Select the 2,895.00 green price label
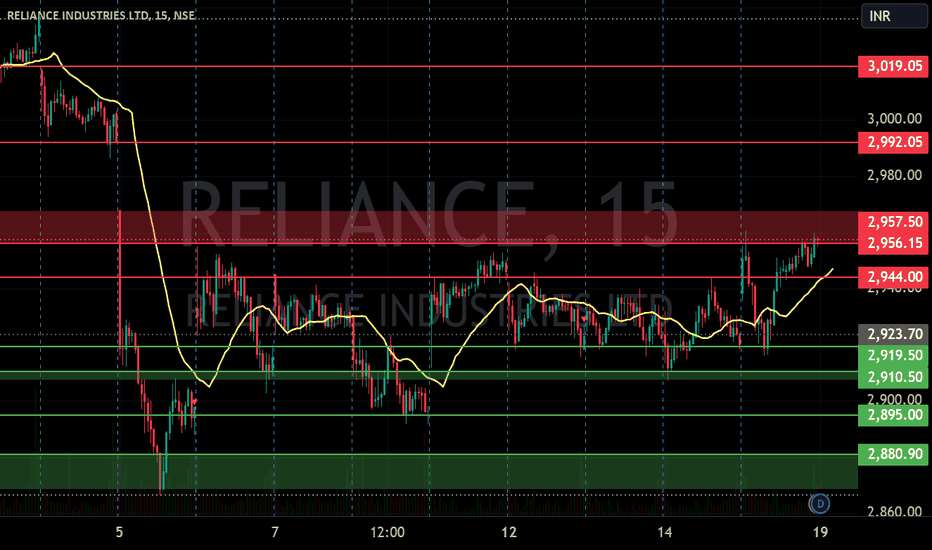932x550 pixels. coord(893,415)
